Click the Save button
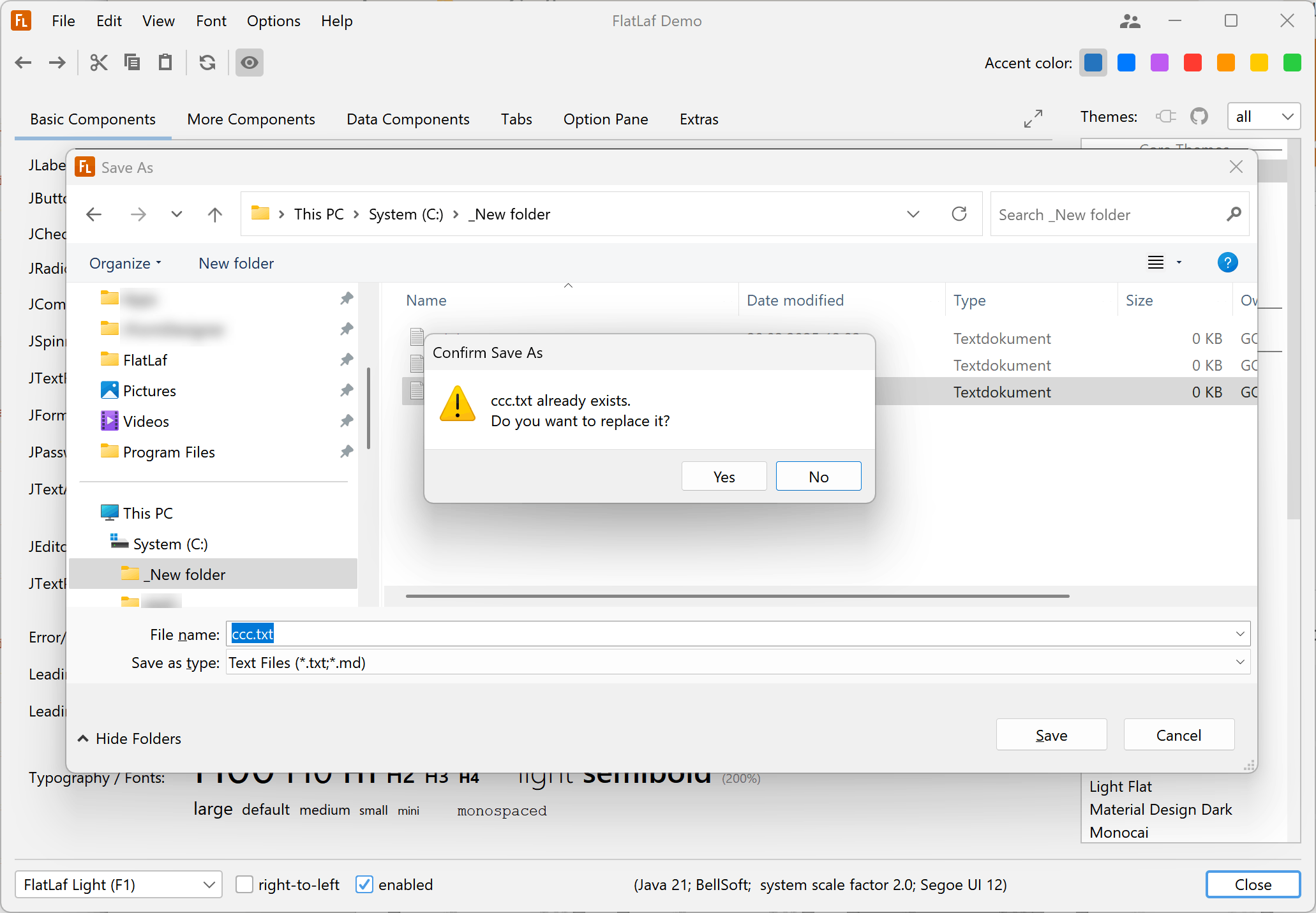 click(x=1052, y=735)
